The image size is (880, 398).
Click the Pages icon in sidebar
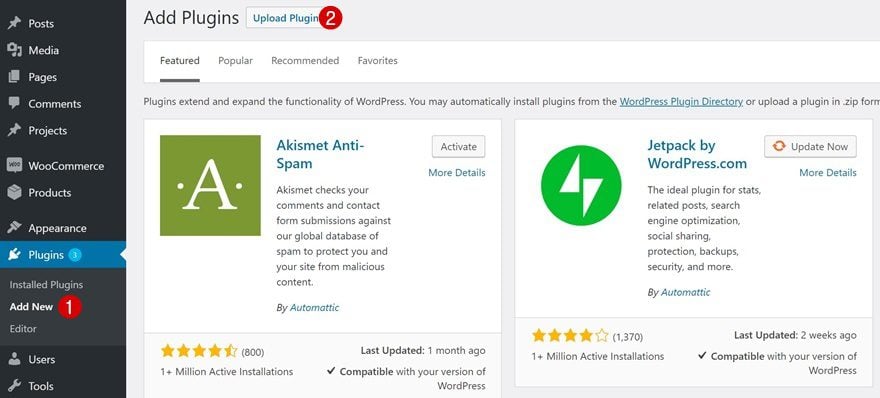point(15,77)
